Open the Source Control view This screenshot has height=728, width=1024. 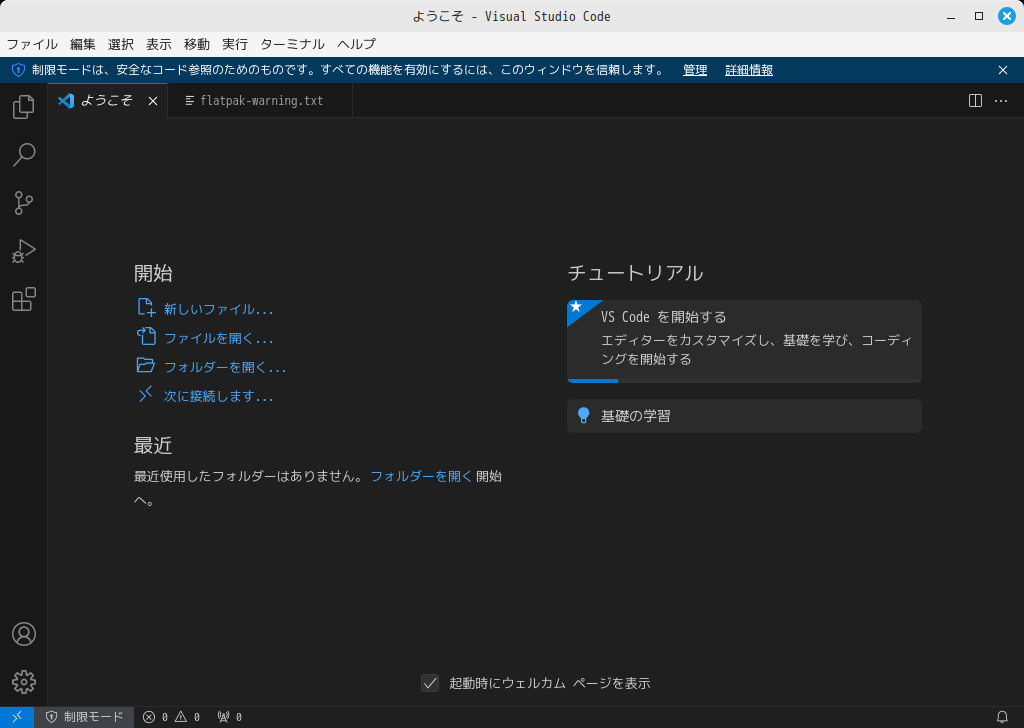24,203
